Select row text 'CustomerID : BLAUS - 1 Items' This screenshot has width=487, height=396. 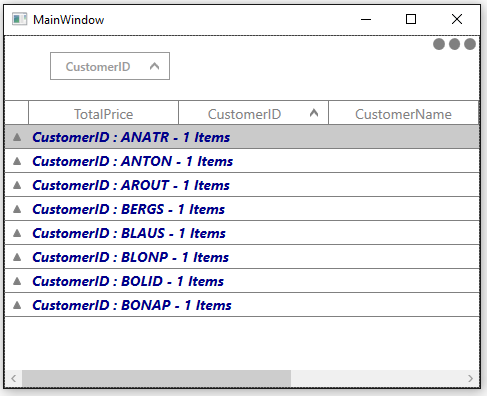(129, 233)
